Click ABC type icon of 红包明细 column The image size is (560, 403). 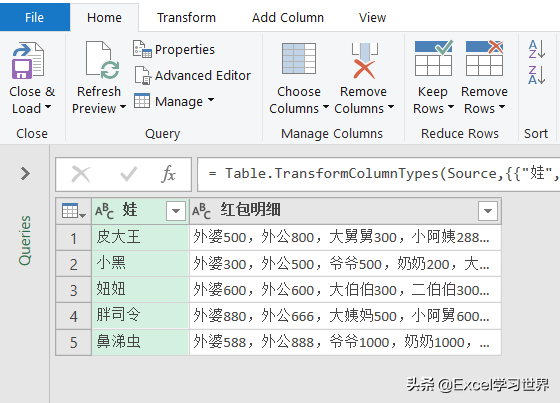pos(201,211)
